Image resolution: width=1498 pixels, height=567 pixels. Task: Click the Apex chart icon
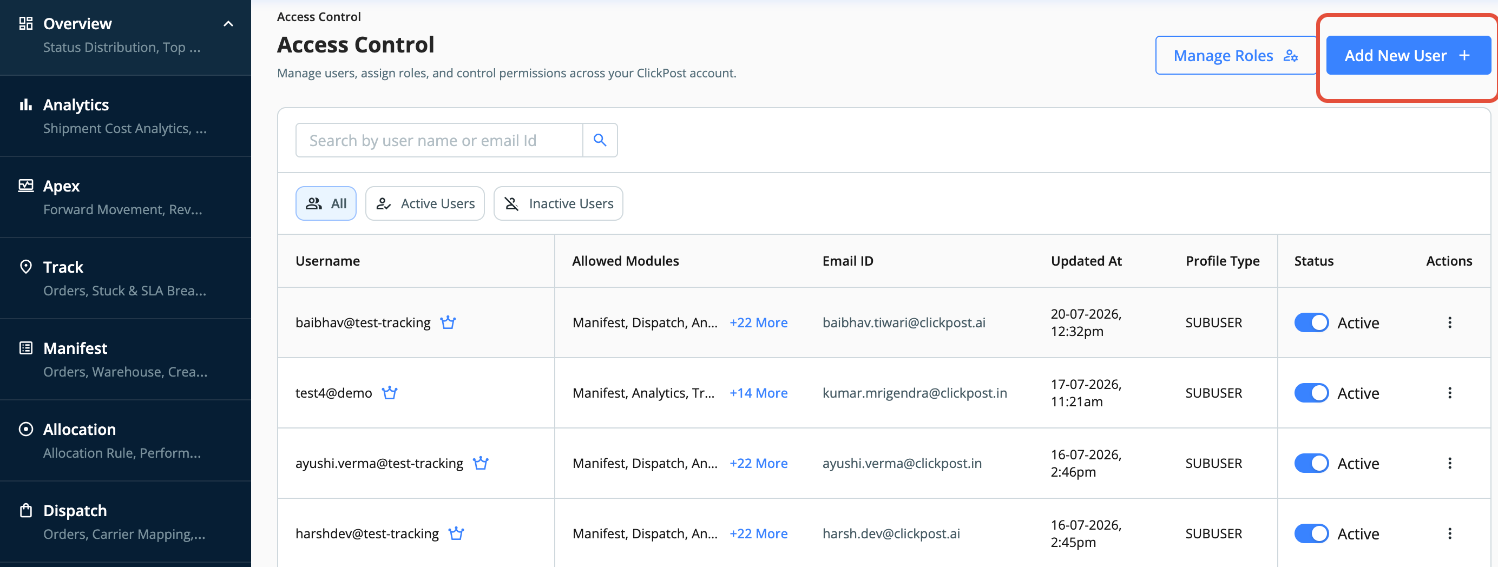pyautogui.click(x=26, y=185)
